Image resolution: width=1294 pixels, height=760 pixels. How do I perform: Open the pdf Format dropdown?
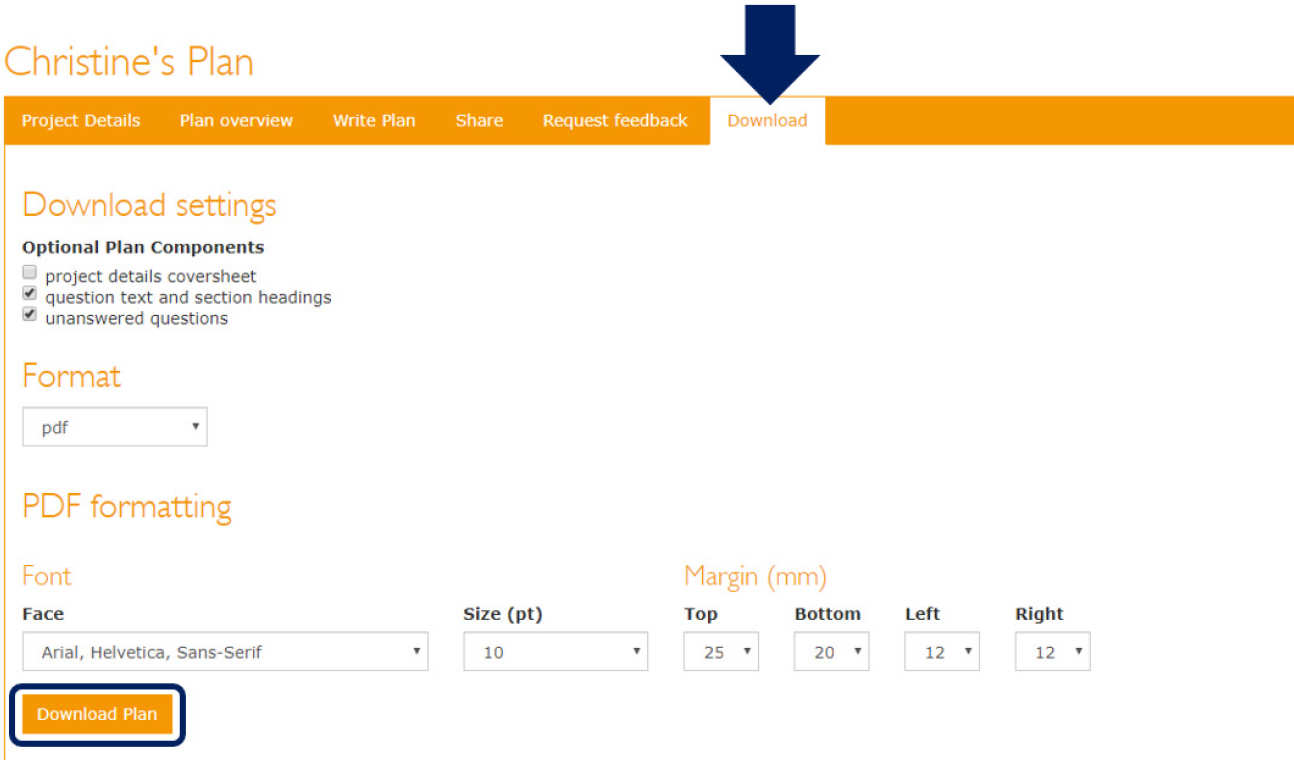pyautogui.click(x=115, y=427)
